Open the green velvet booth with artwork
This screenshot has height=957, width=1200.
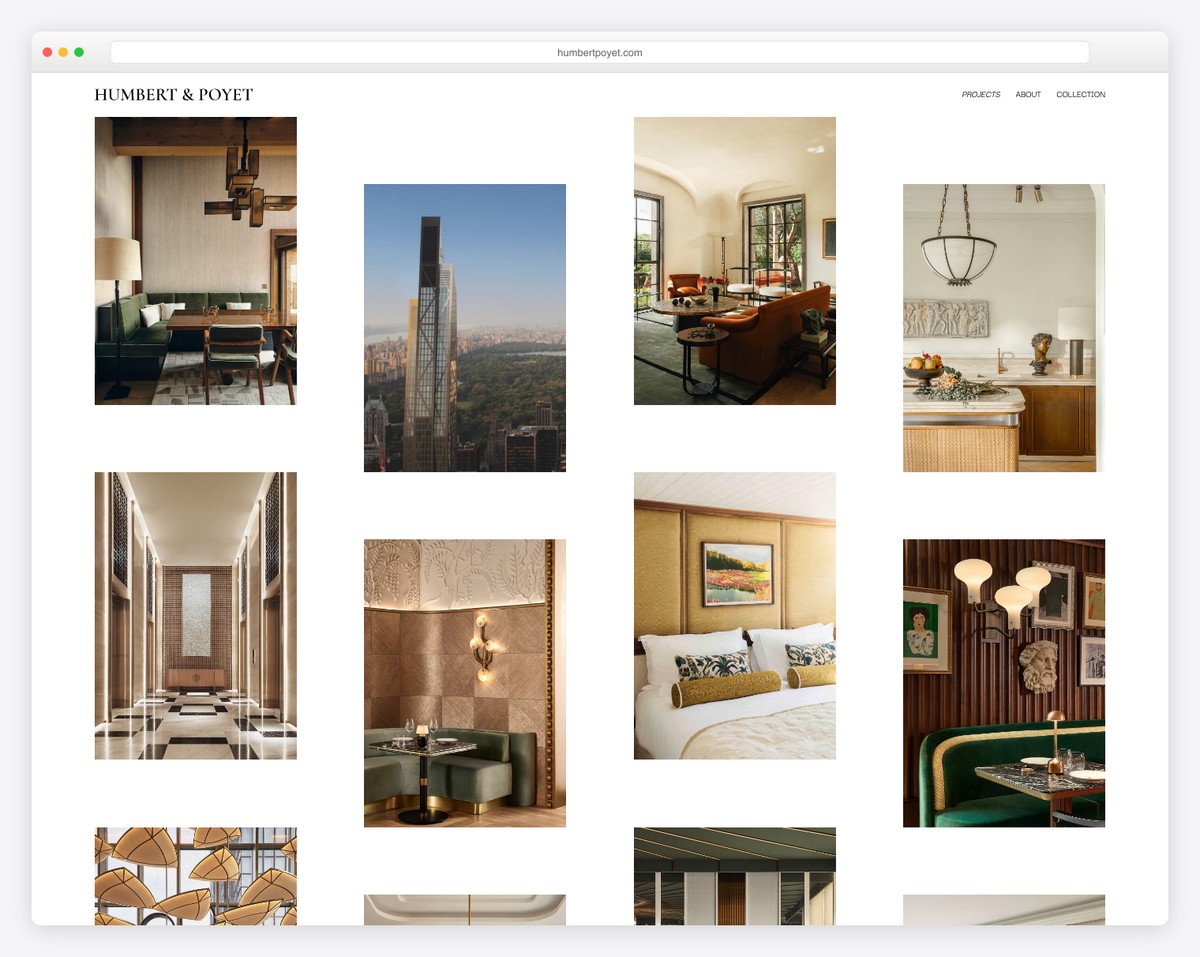tap(1004, 683)
